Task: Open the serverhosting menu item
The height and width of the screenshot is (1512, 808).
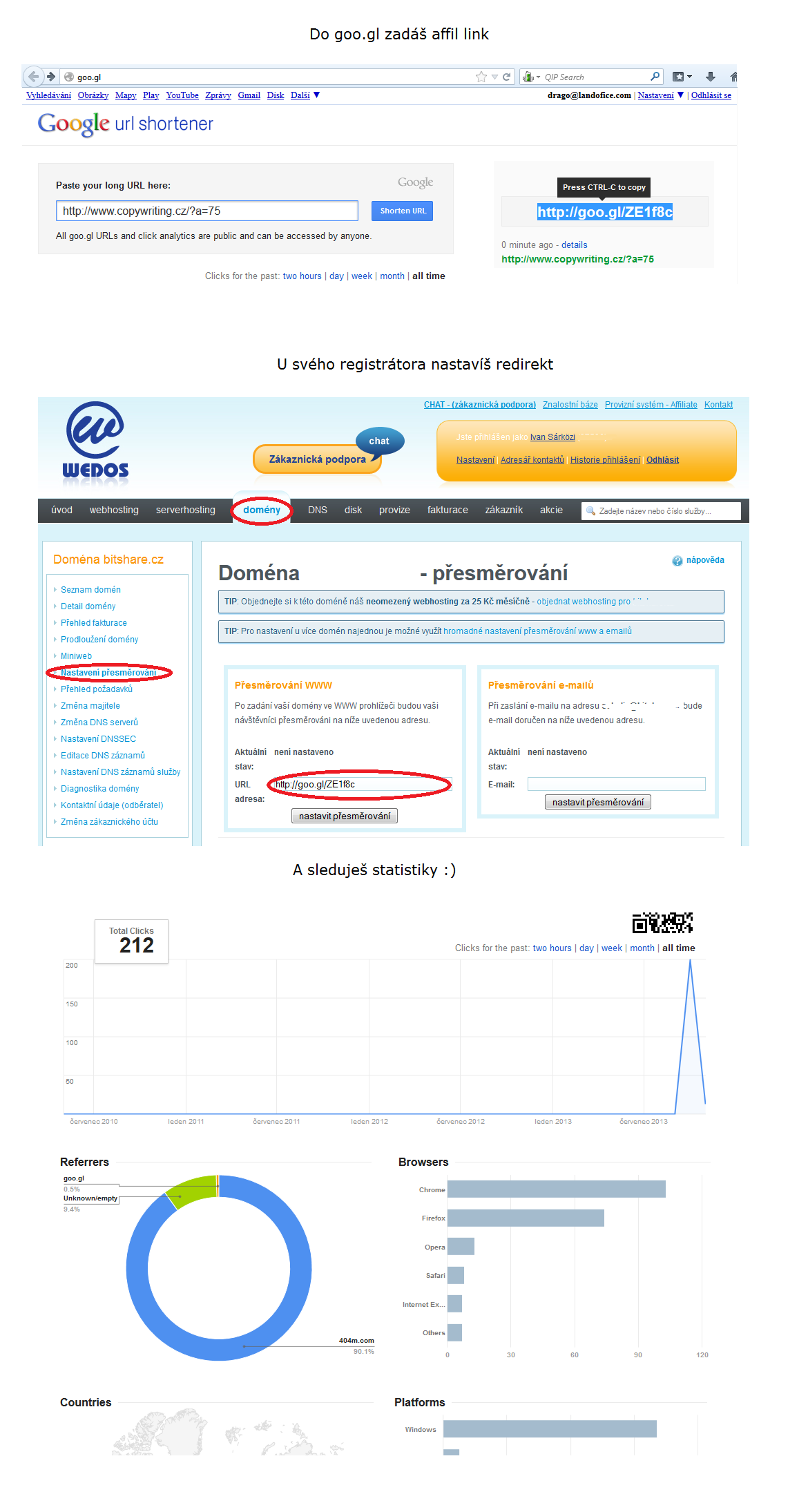Action: [x=186, y=510]
